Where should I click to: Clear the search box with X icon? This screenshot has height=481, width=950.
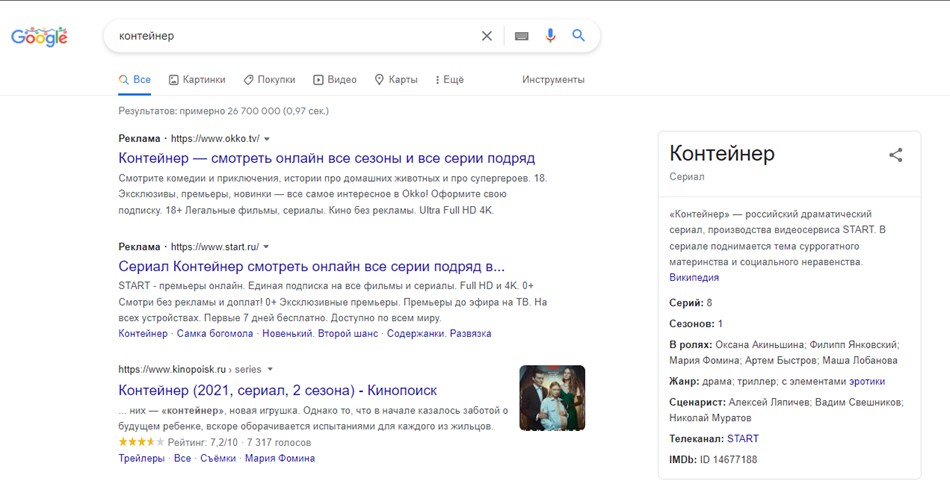(x=487, y=36)
